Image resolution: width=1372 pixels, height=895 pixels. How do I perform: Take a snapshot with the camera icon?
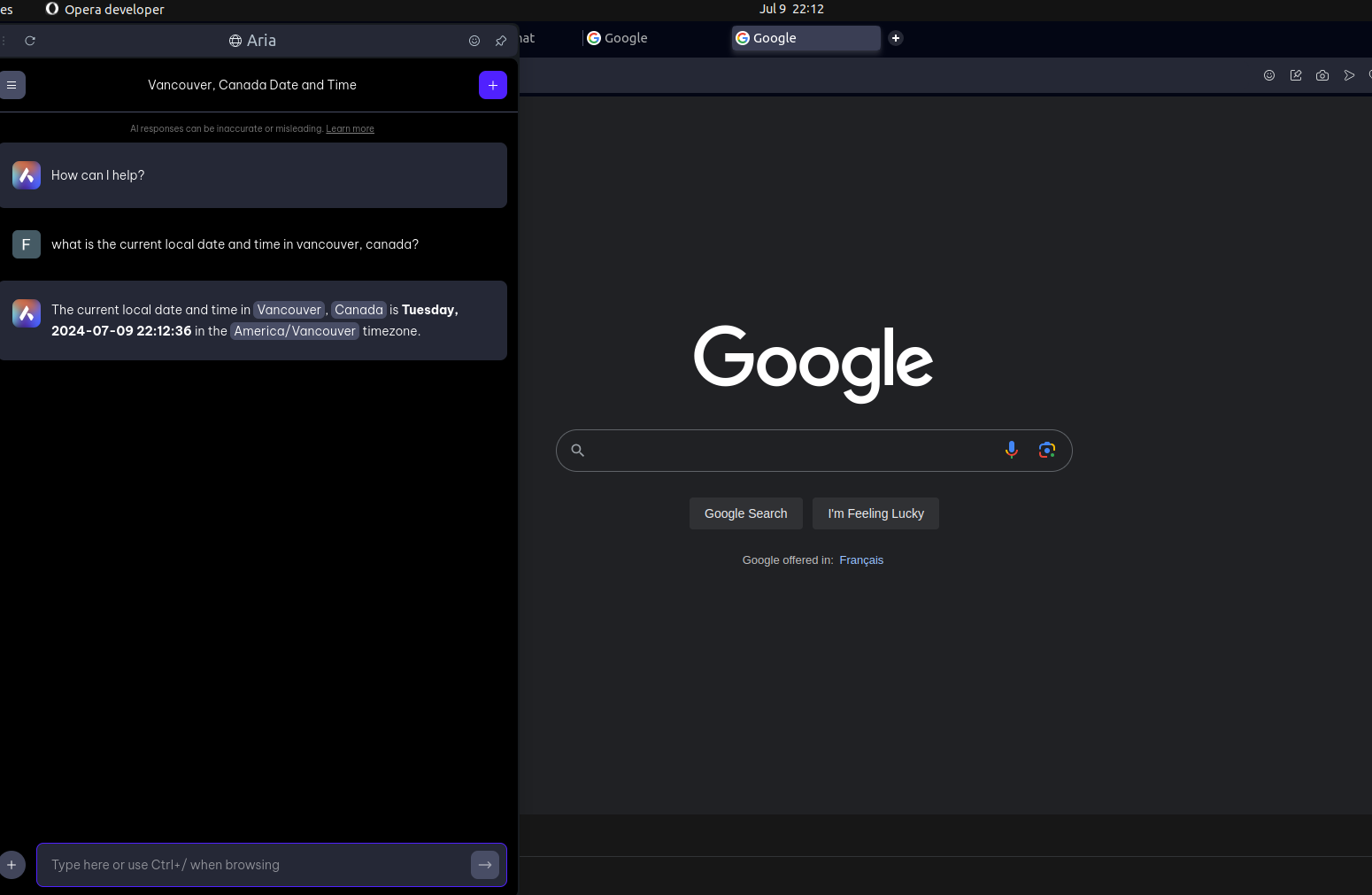pos(1322,75)
